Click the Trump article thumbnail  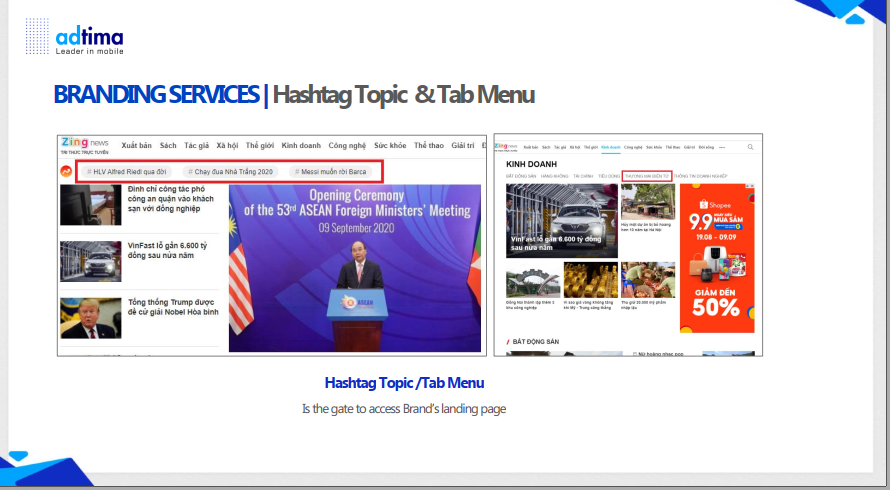91,318
